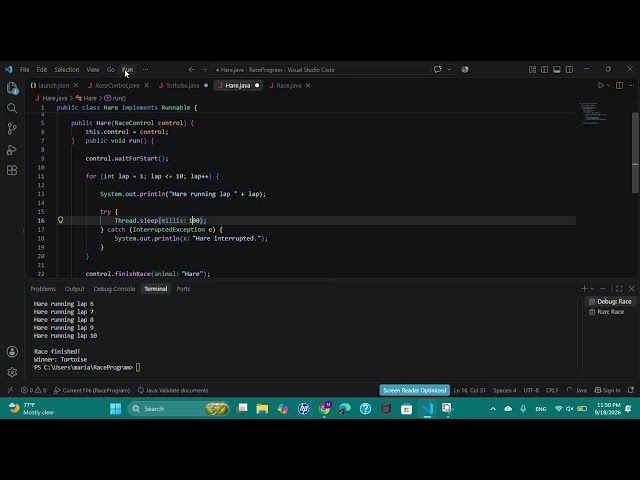Open the Run menu
This screenshot has width=640, height=480.
127,70
